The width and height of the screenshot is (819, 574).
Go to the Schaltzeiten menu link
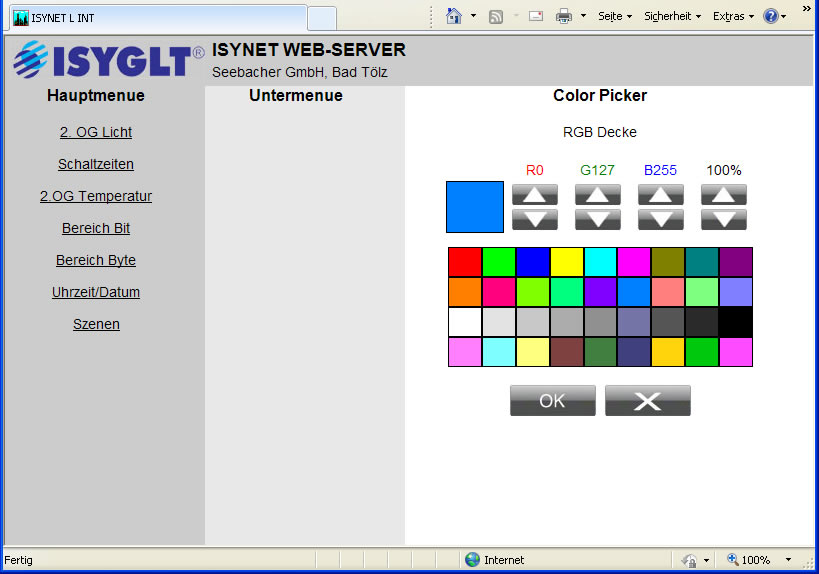point(96,164)
